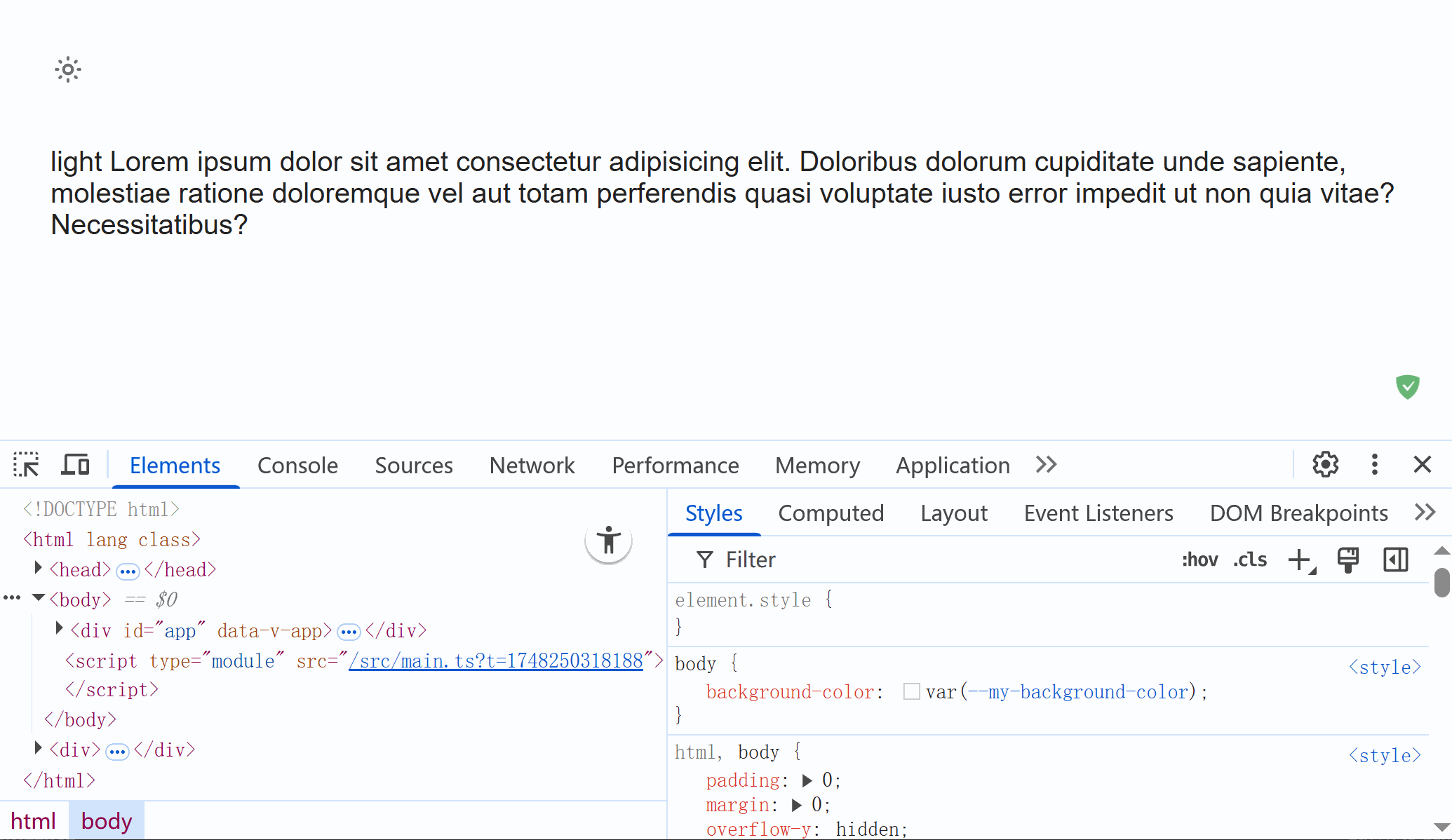Open the Memory tab
This screenshot has height=840, width=1452.
pyautogui.click(x=817, y=466)
